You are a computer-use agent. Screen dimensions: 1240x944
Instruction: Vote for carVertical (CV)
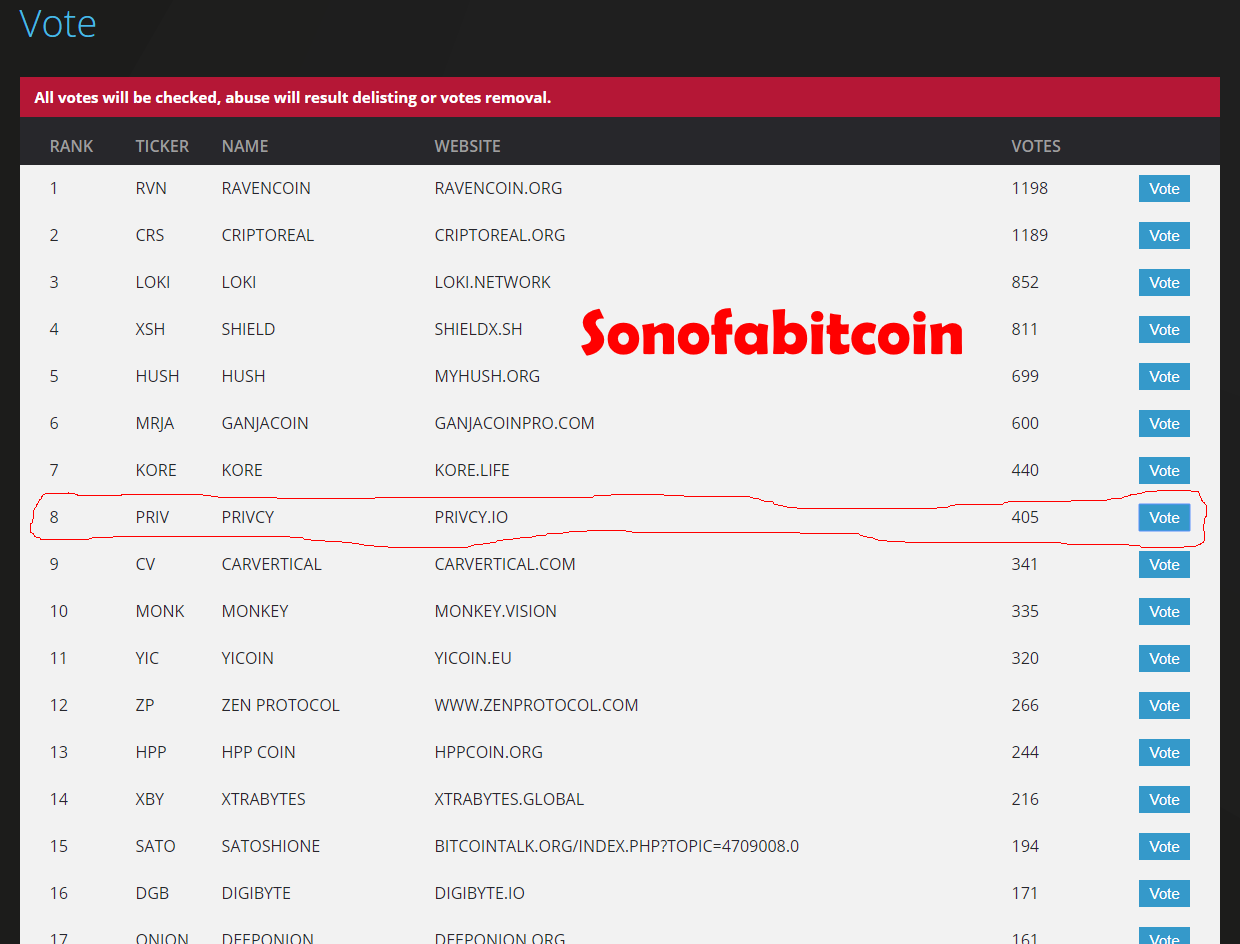tap(1164, 565)
